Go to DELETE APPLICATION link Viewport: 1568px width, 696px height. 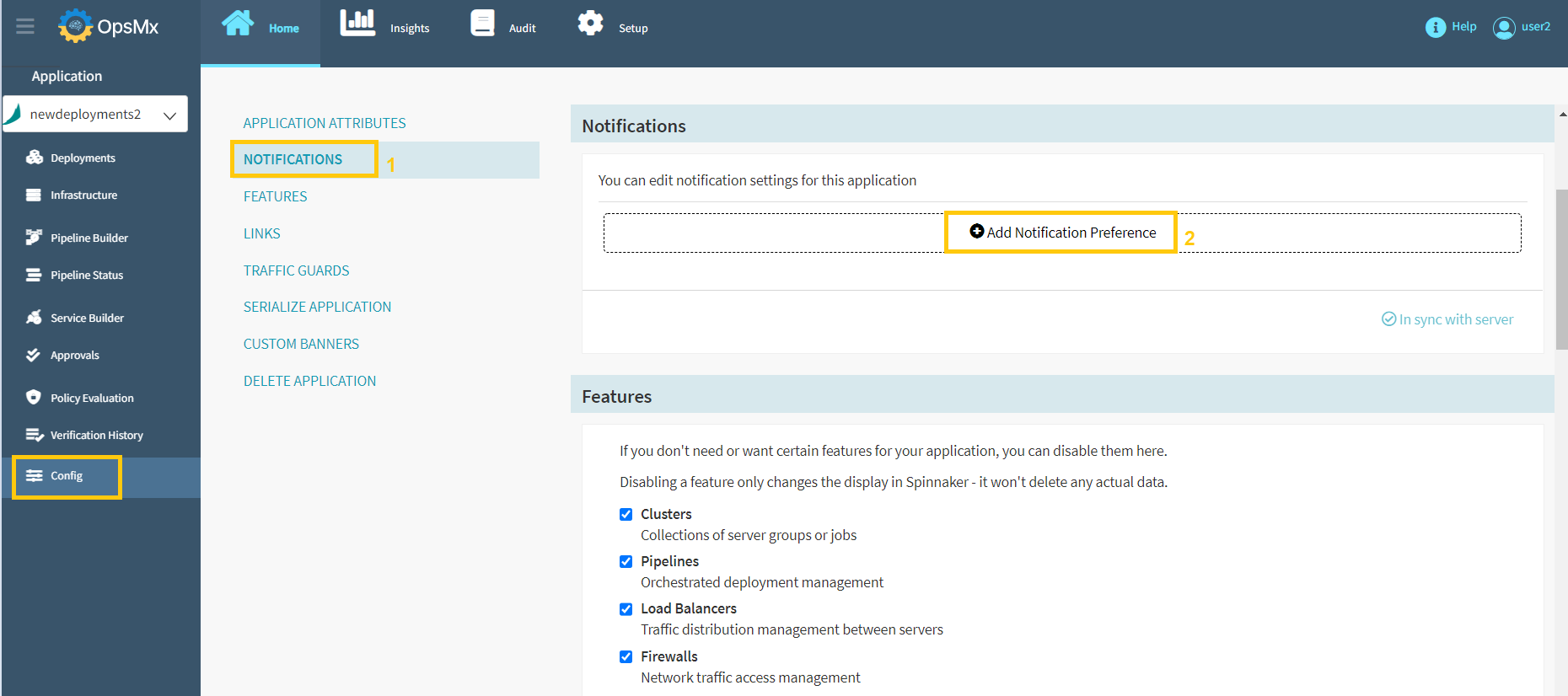coord(309,381)
